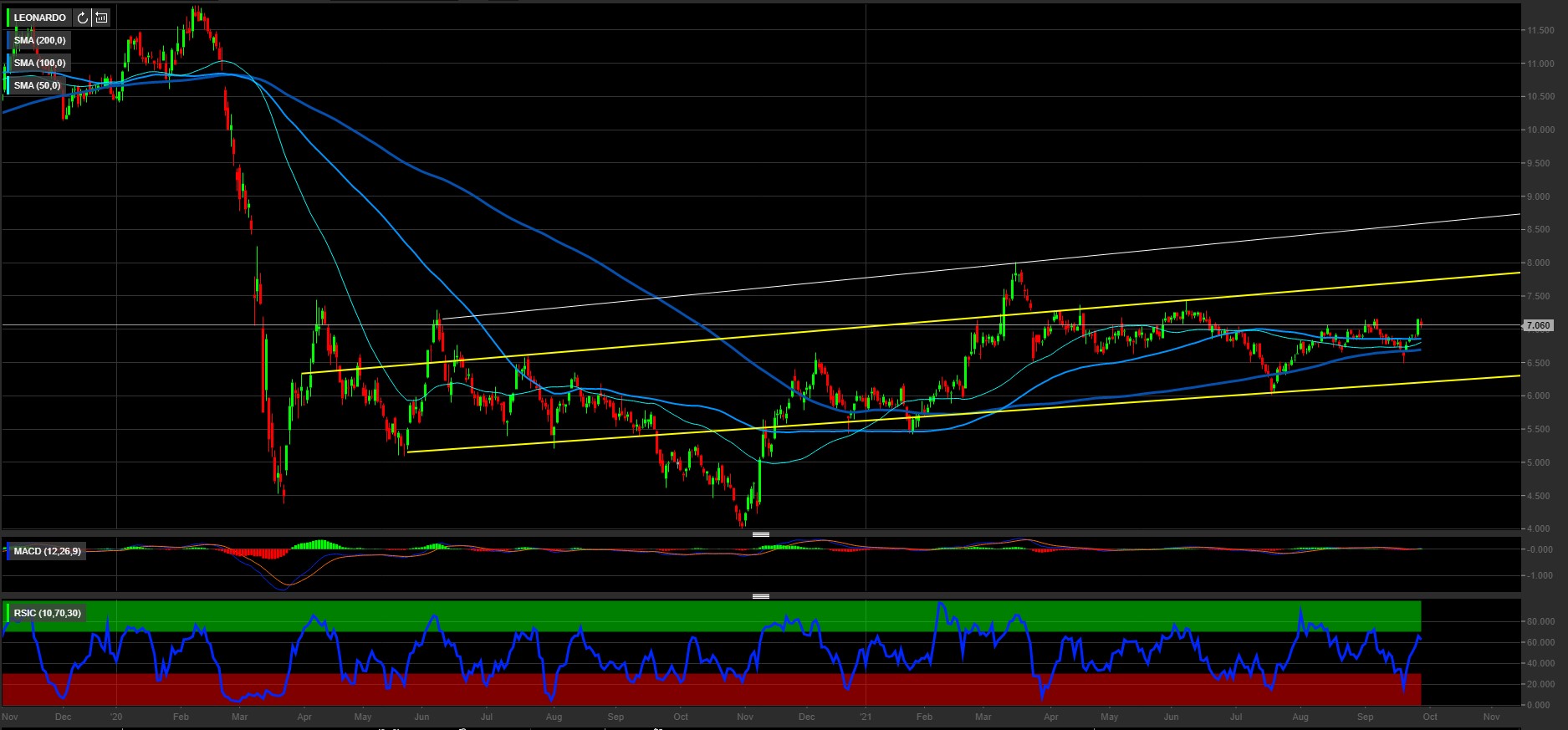Screen dimensions: 1568x730
Task: Click the 80.000 RSI axis label
Action: [x=1540, y=622]
